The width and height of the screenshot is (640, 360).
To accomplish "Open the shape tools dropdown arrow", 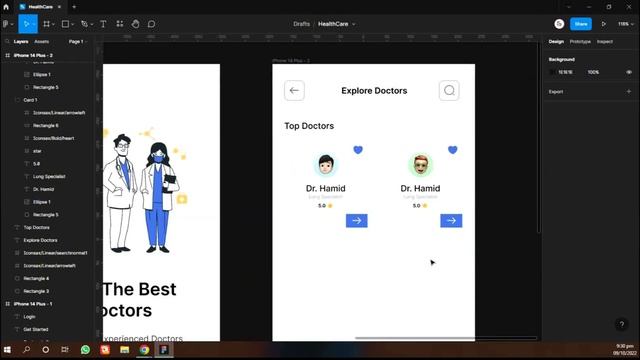I will pyautogui.click(x=73, y=24).
